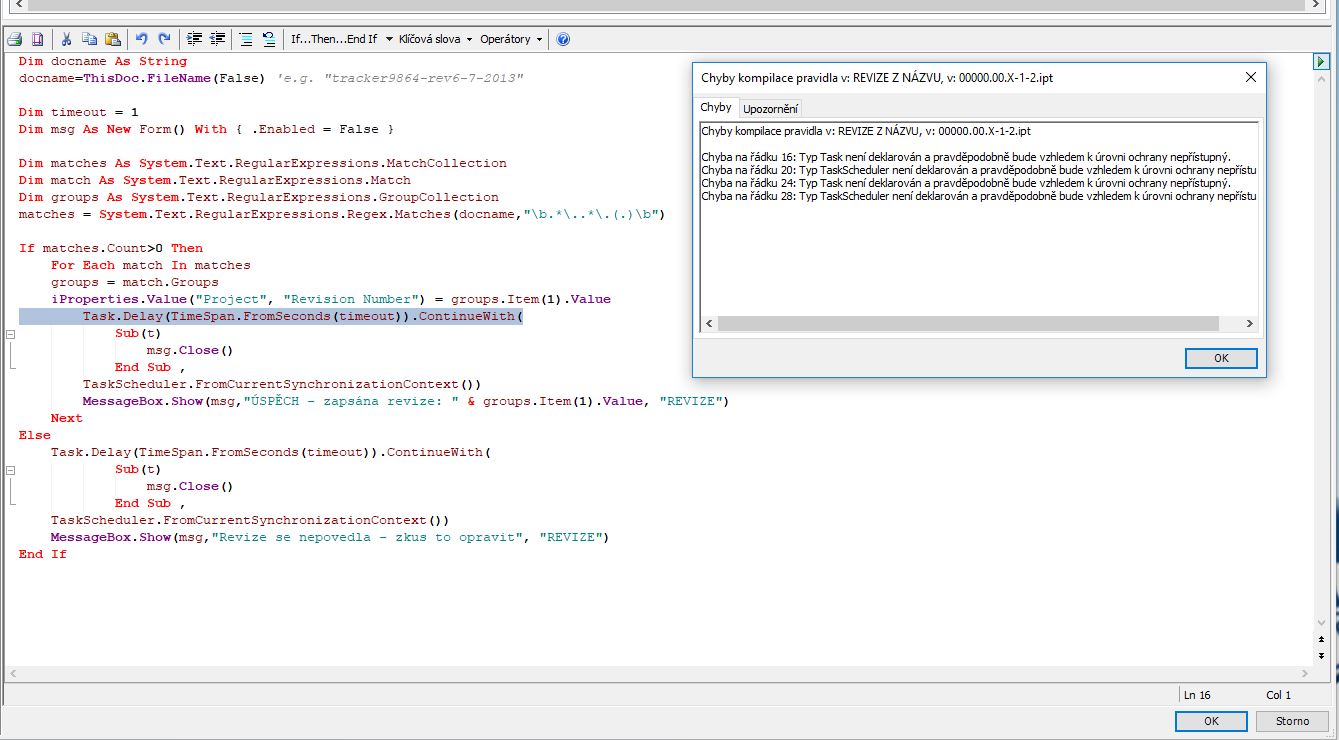Collapse the second Sub(t) block under Else
The height and width of the screenshot is (740, 1339).
coord(10,470)
